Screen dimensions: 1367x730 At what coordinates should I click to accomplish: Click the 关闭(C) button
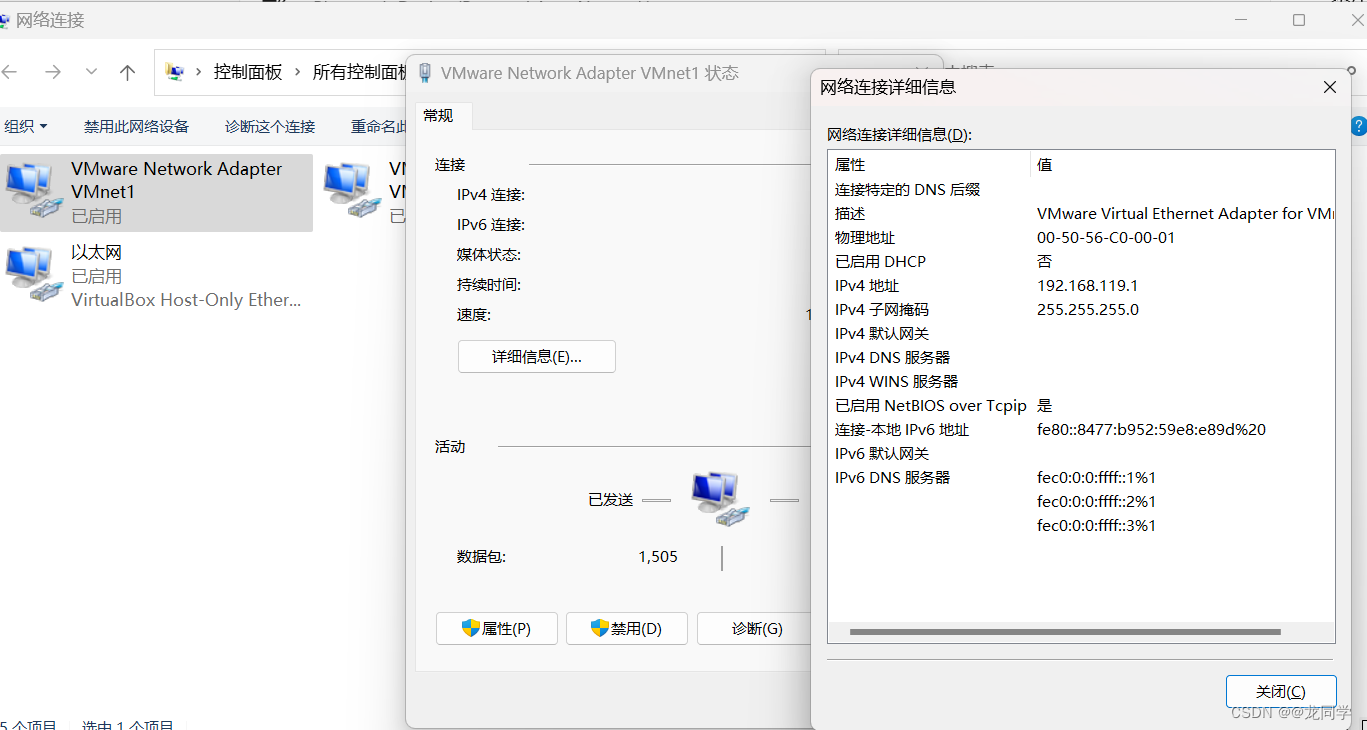1281,692
